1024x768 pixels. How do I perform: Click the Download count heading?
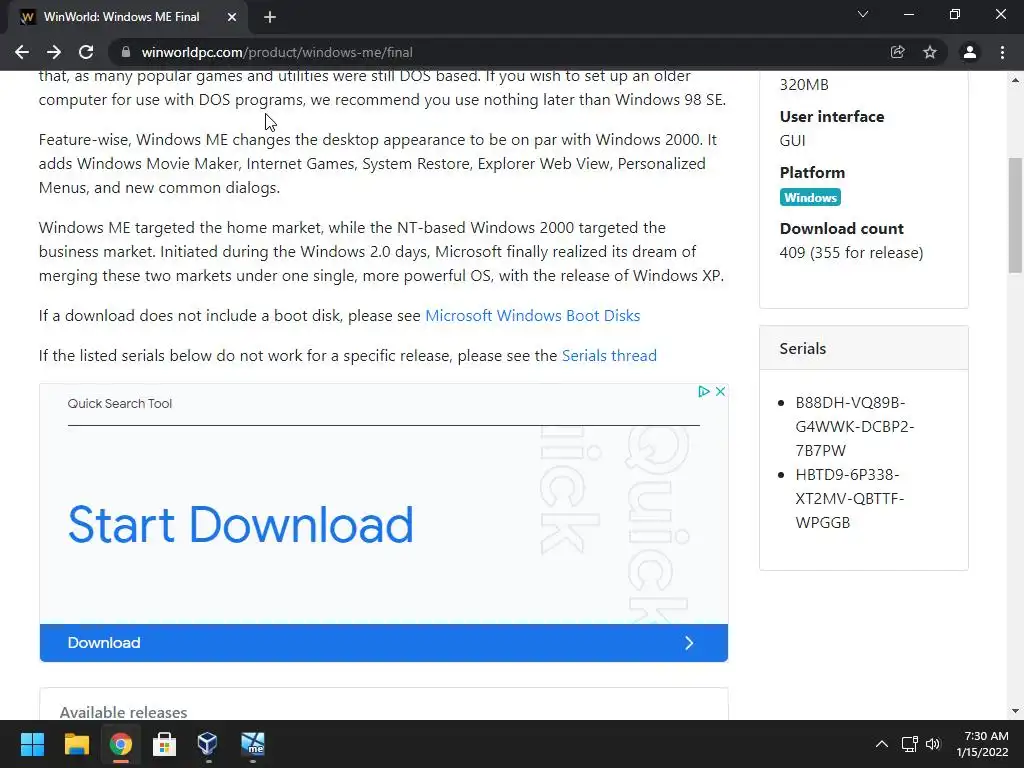click(841, 229)
